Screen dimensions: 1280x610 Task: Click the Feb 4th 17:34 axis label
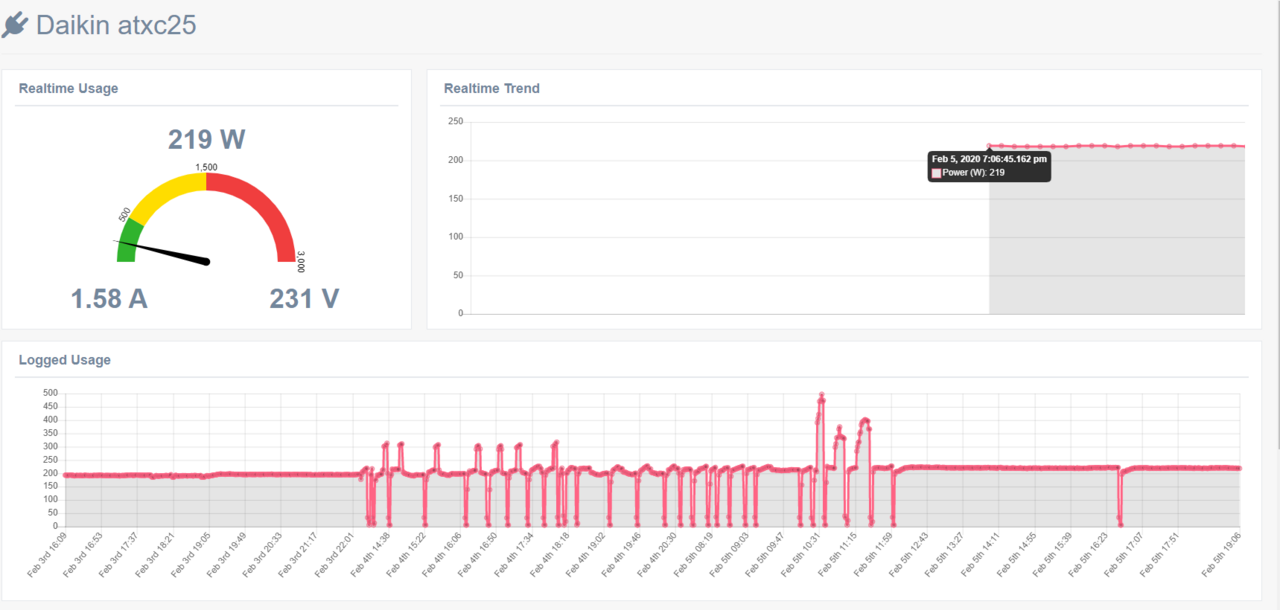[515, 554]
